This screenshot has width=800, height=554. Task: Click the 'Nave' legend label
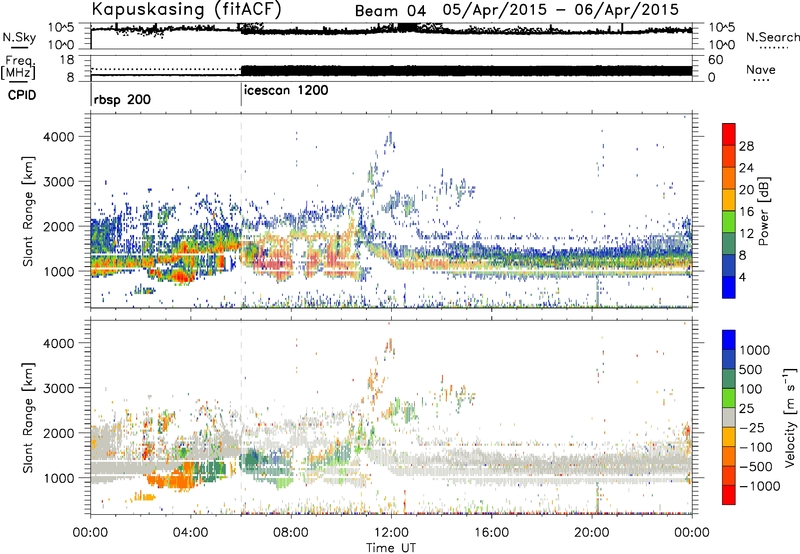click(761, 70)
